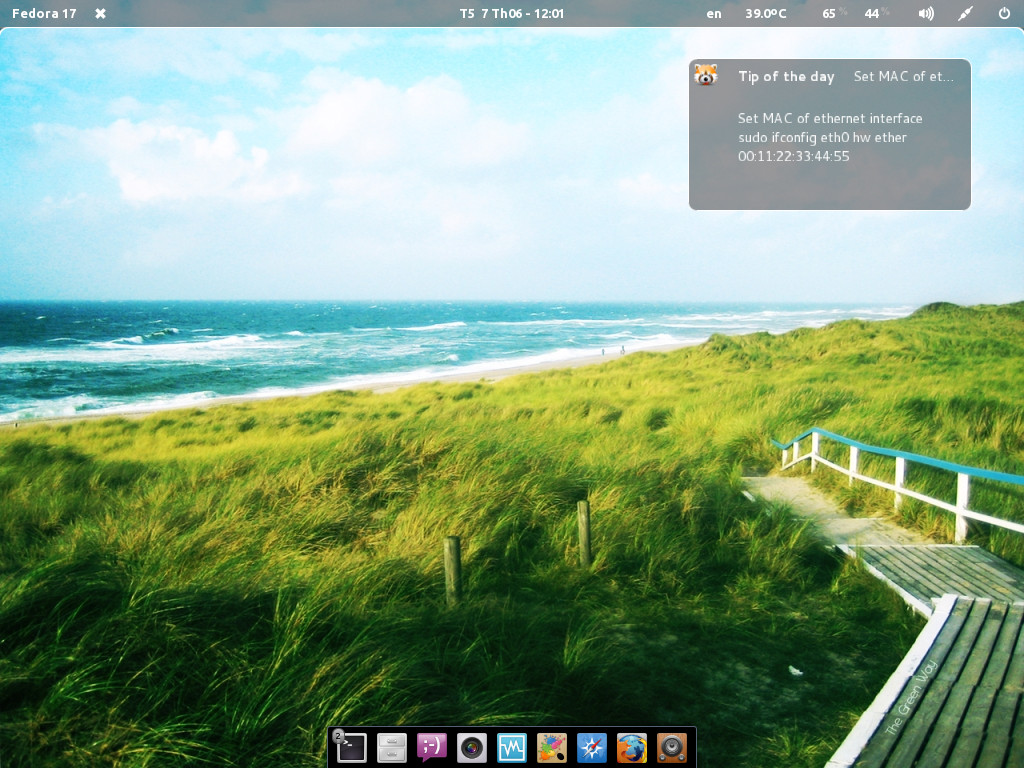1024x768 pixels.
Task: Switch keyboard layout via en indicator
Action: click(x=714, y=13)
